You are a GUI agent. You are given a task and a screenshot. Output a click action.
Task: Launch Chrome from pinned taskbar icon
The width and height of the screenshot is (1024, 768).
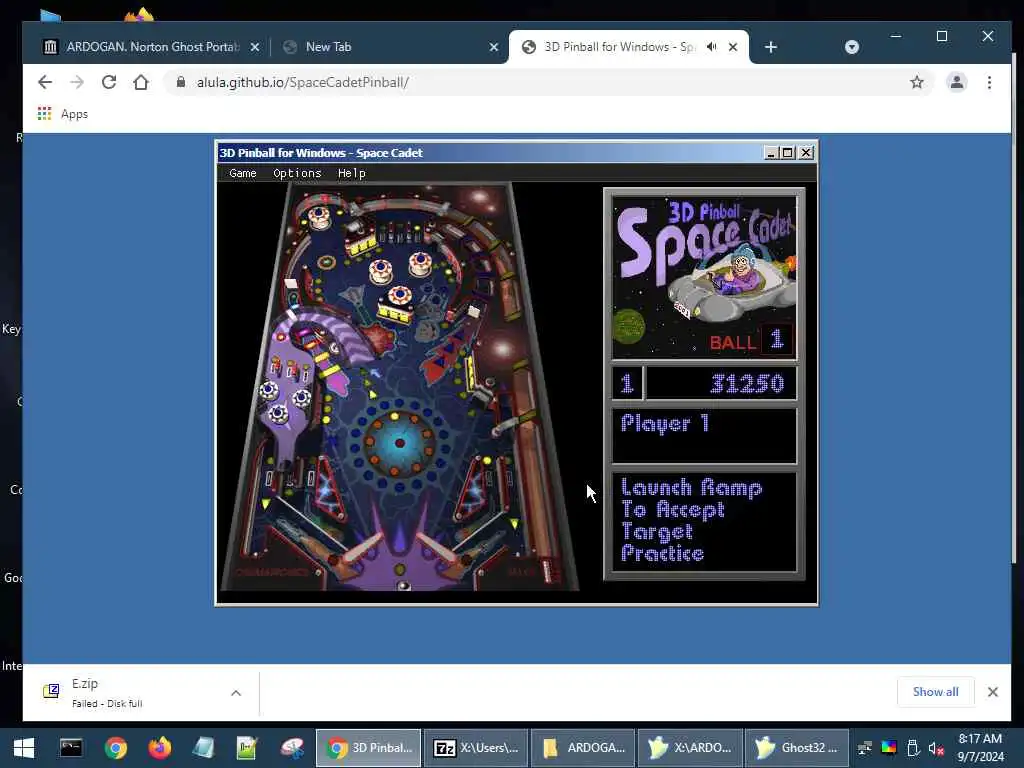(x=116, y=748)
